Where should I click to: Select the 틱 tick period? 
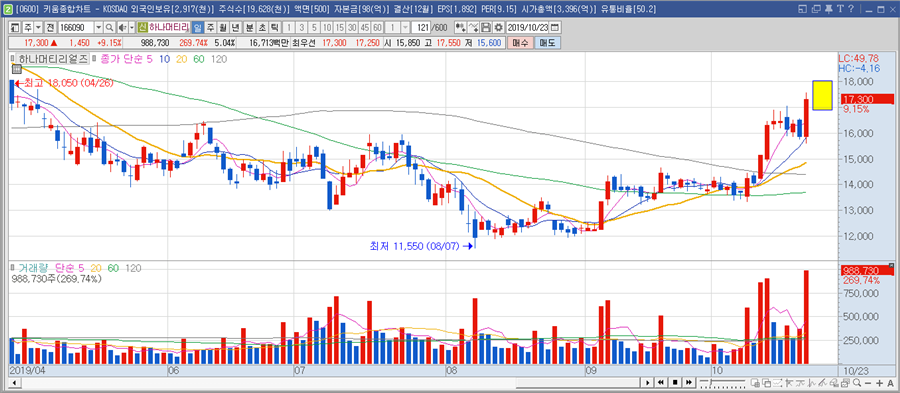[274, 28]
